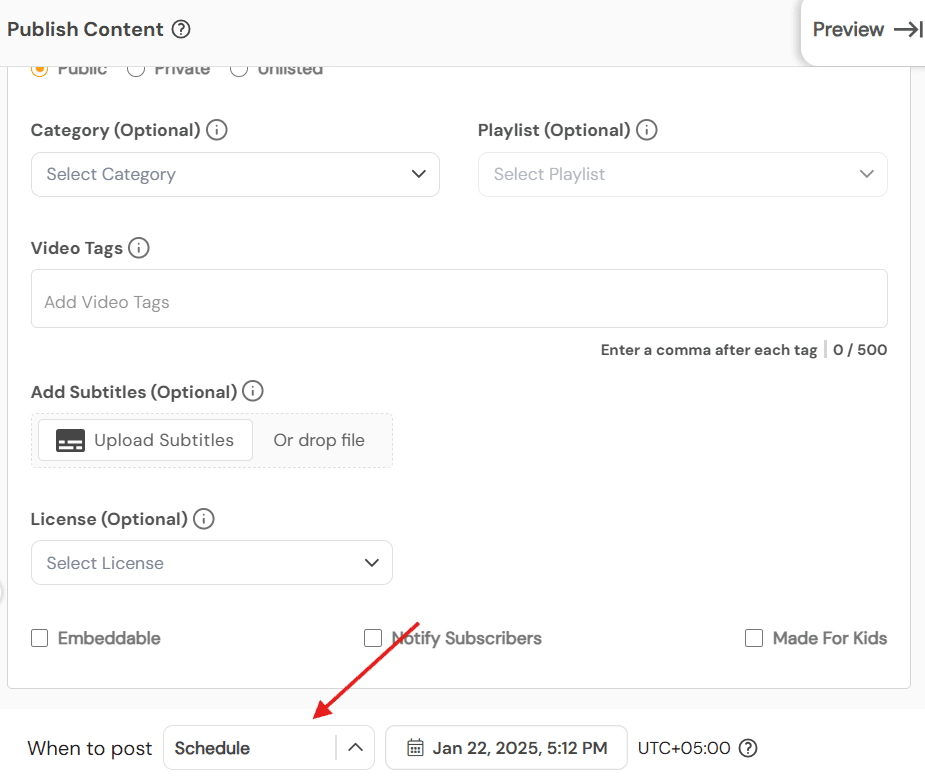925x781 pixels.
Task: View the Playlist info tooltip icon
Action: tap(647, 130)
